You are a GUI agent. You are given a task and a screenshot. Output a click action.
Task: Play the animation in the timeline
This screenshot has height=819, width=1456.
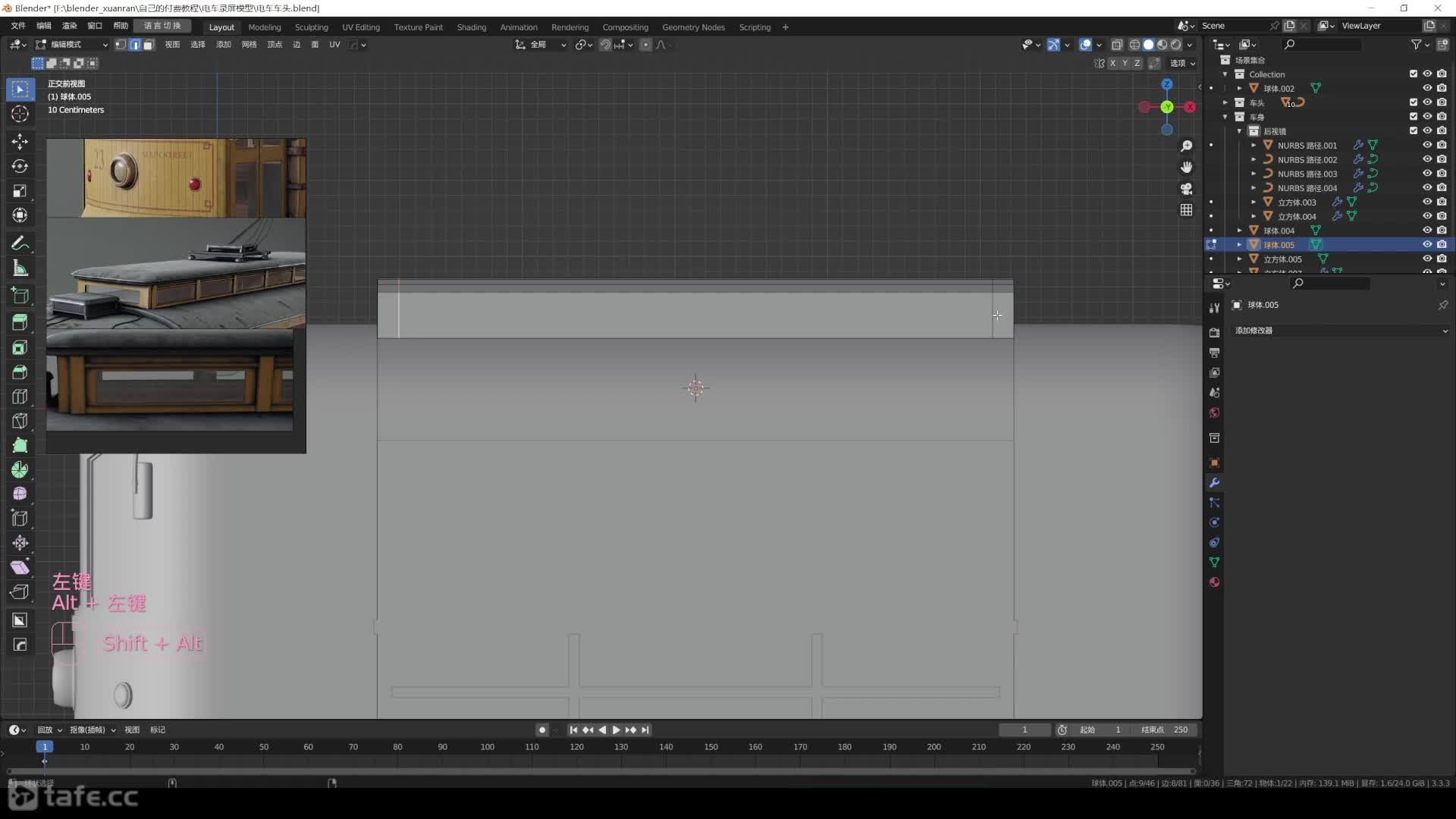[616, 730]
